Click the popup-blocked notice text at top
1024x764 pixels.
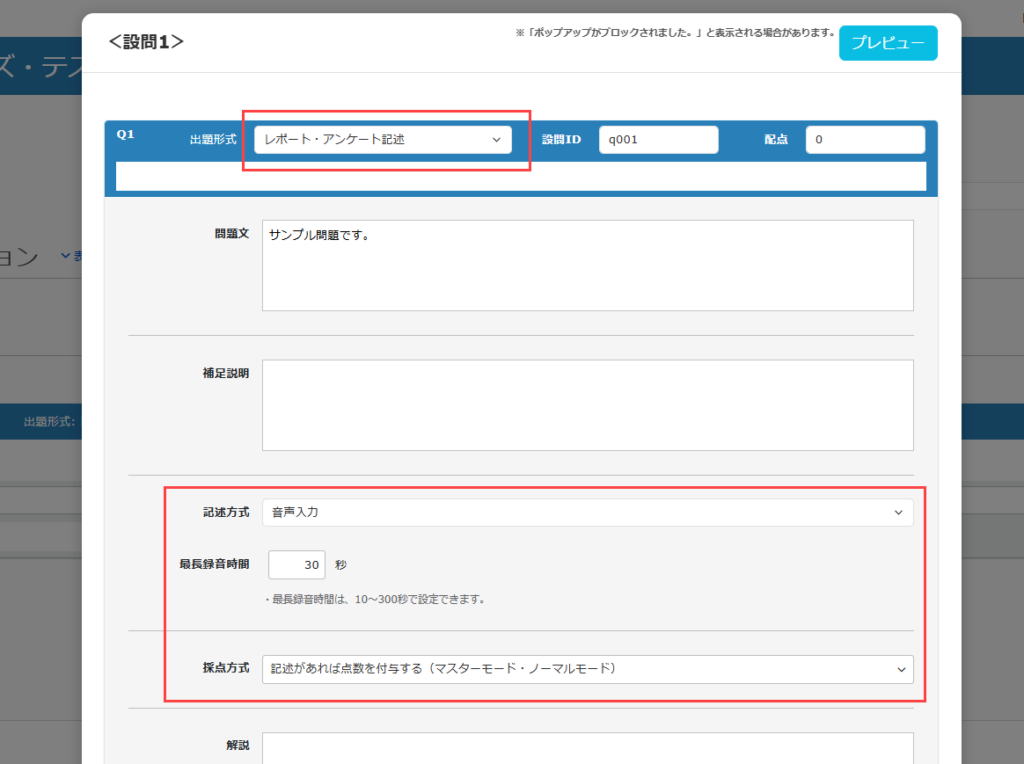click(x=674, y=33)
